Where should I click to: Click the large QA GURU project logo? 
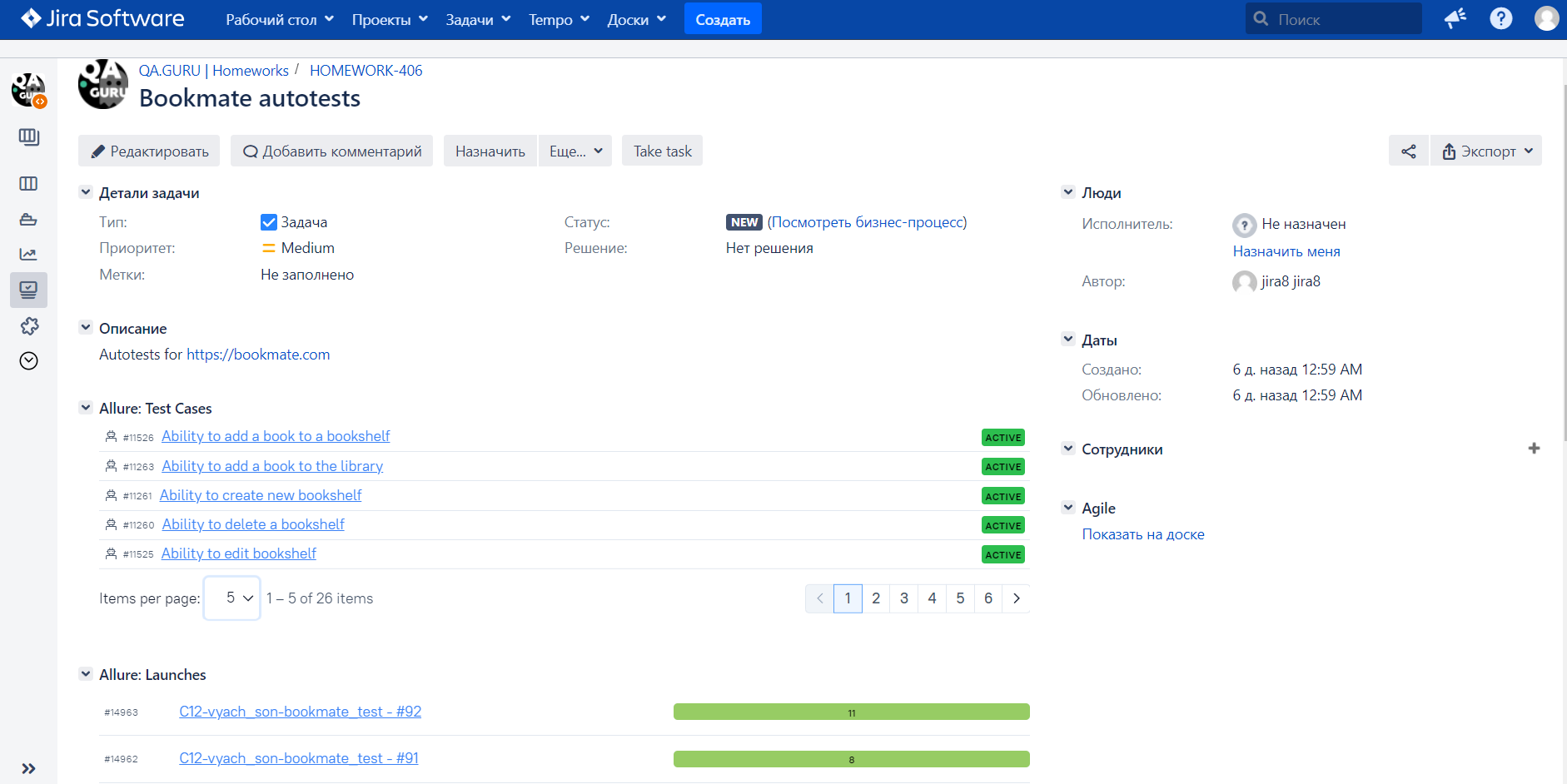pyautogui.click(x=103, y=84)
